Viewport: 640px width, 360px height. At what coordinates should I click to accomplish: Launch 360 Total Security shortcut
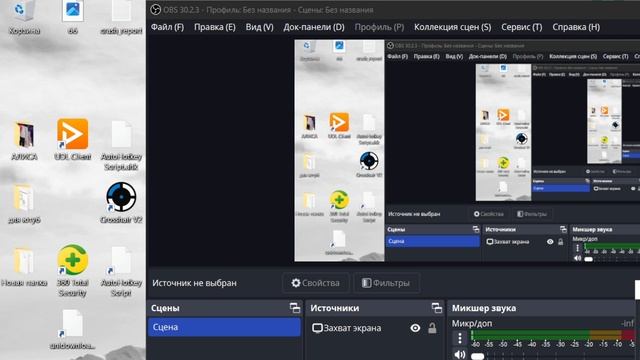73,271
